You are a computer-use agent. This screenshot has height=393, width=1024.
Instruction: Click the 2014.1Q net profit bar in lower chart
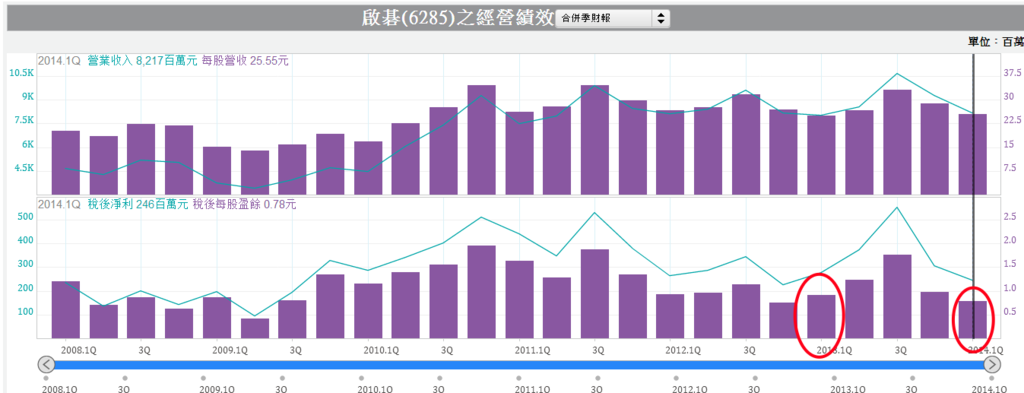[972, 320]
